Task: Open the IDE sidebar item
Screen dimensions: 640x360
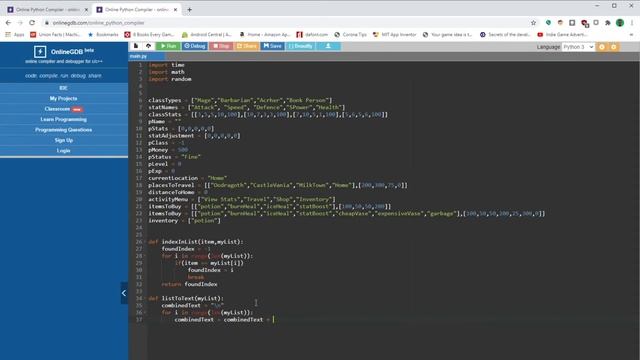Action: tap(64, 88)
